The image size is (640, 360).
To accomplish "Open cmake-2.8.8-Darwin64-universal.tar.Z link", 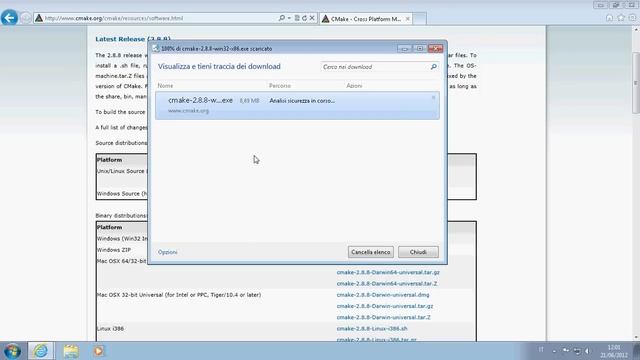I will (387, 284).
